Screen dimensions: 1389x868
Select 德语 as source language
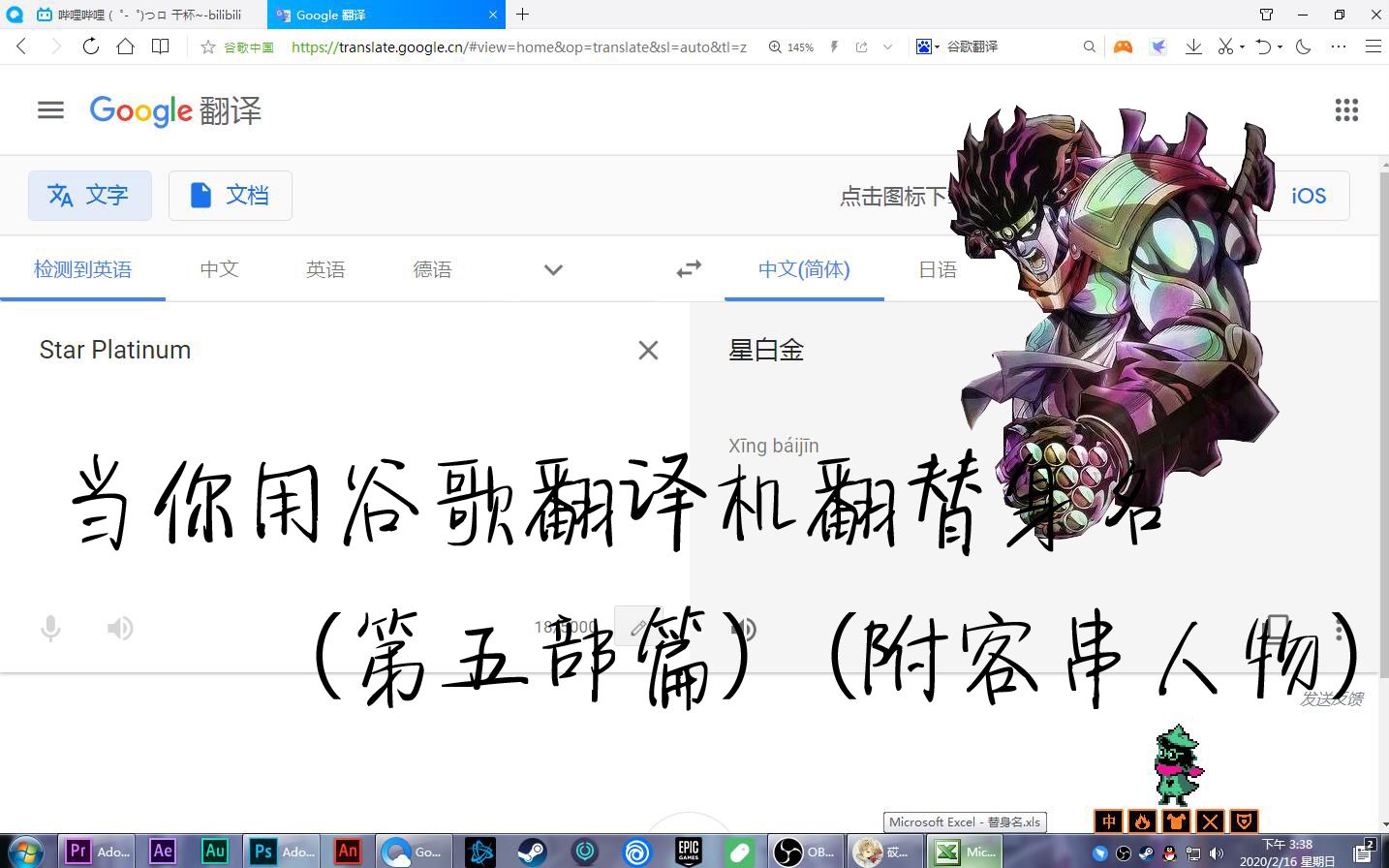432,269
